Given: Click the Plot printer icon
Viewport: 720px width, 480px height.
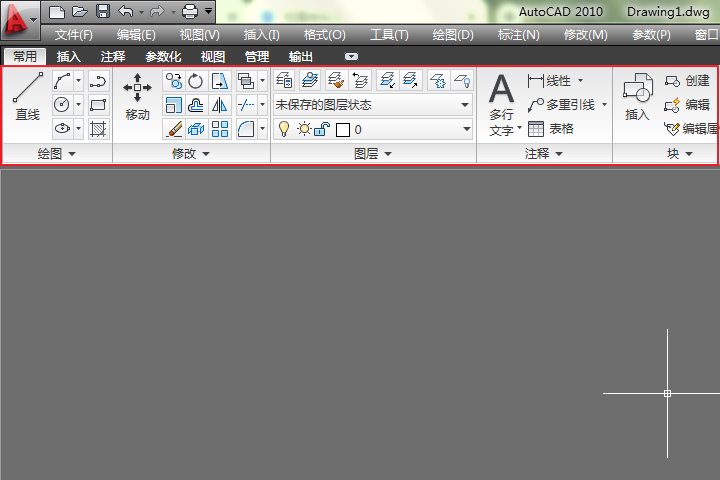Looking at the screenshot, I should 190,11.
